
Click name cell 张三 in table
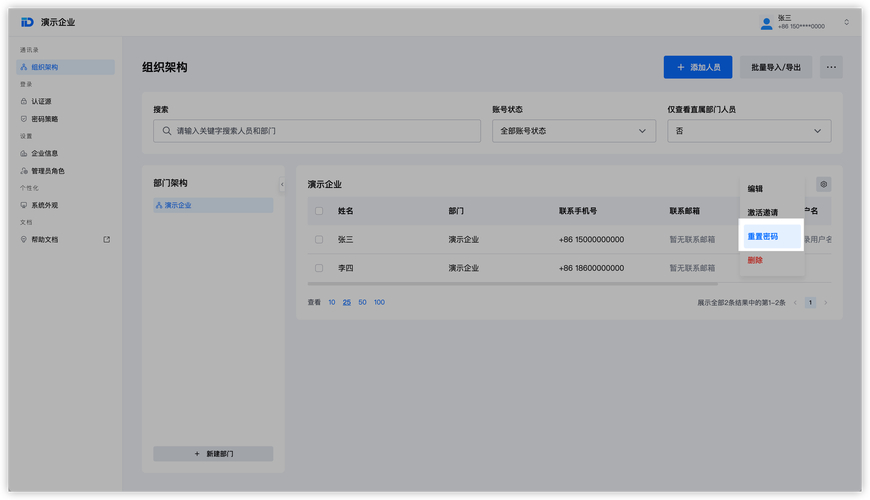click(346, 240)
